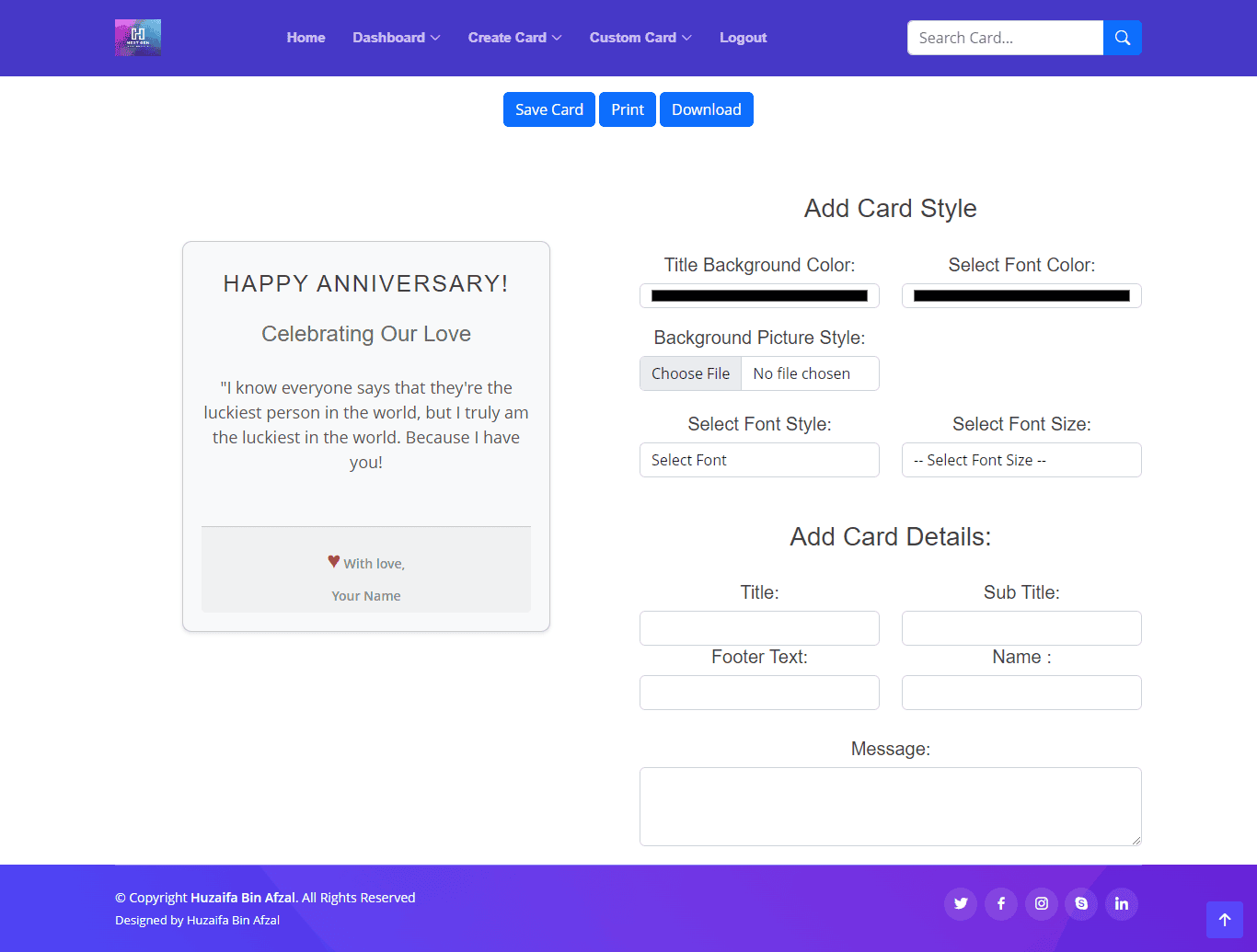
Task: Open the LinkedIn social link
Action: [x=1122, y=903]
